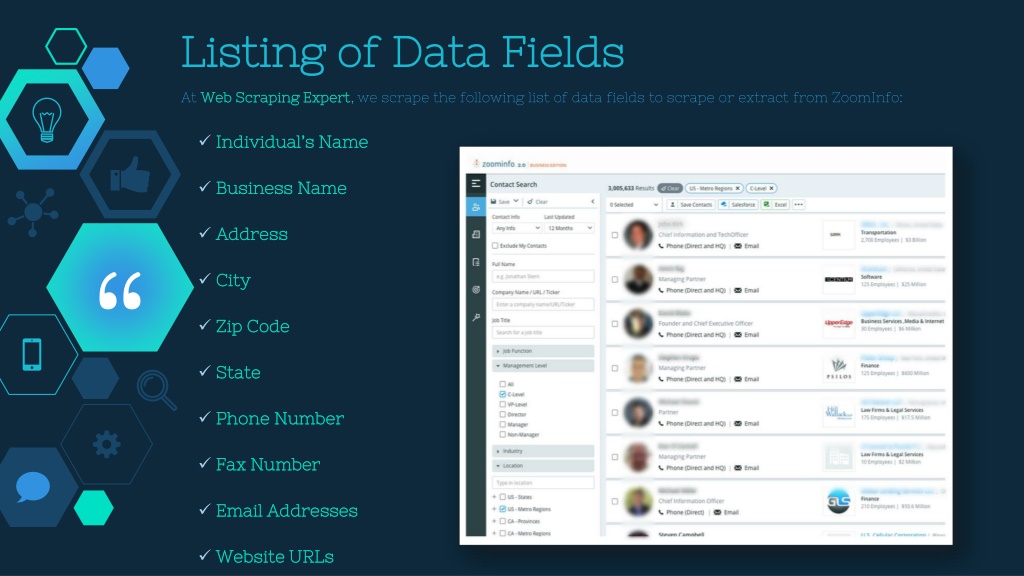
Task: Open the Contact Info 'Any Info' dropdown
Action: tap(517, 228)
